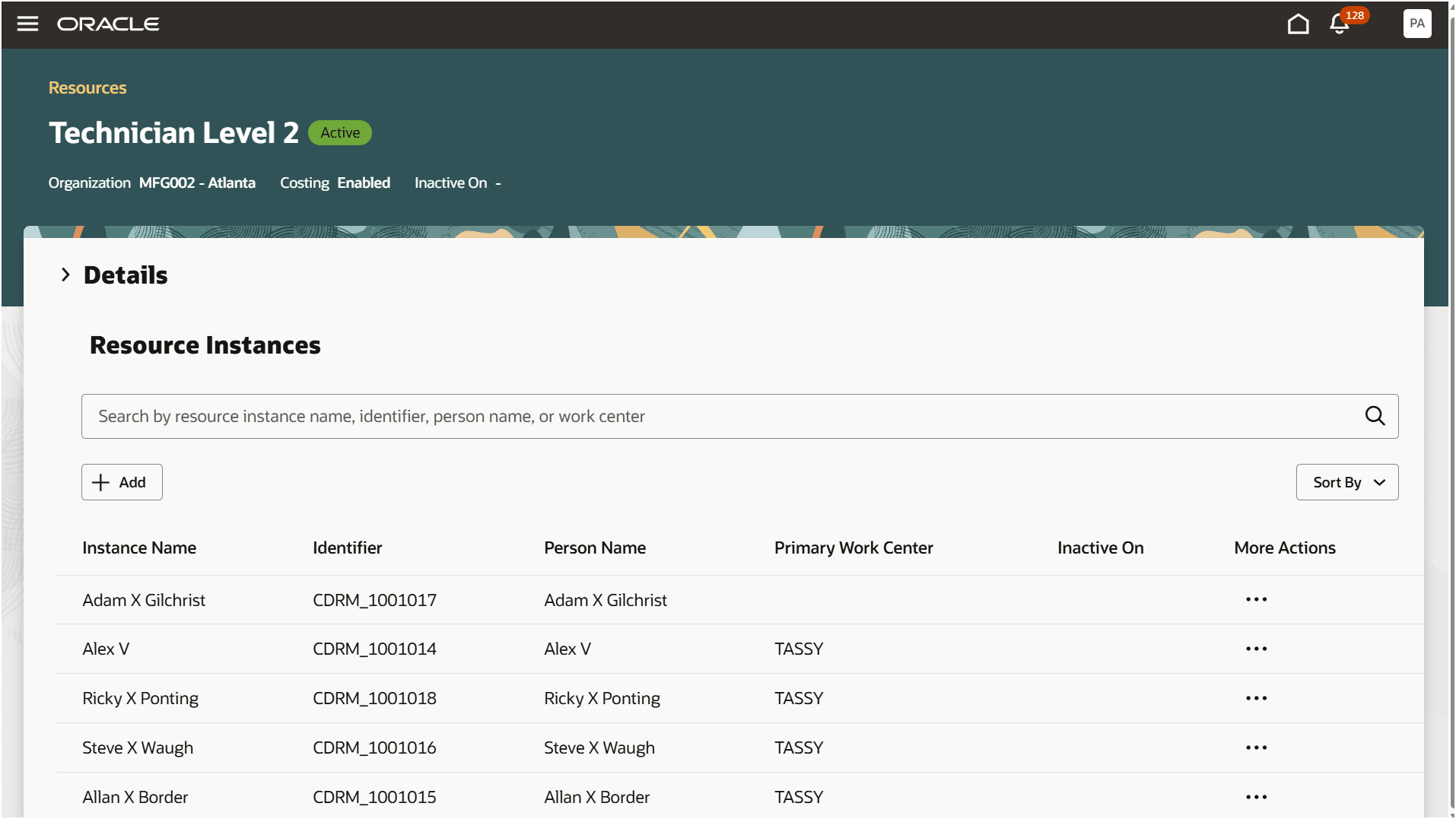Open more actions for Steve X Waugh

[x=1256, y=748]
